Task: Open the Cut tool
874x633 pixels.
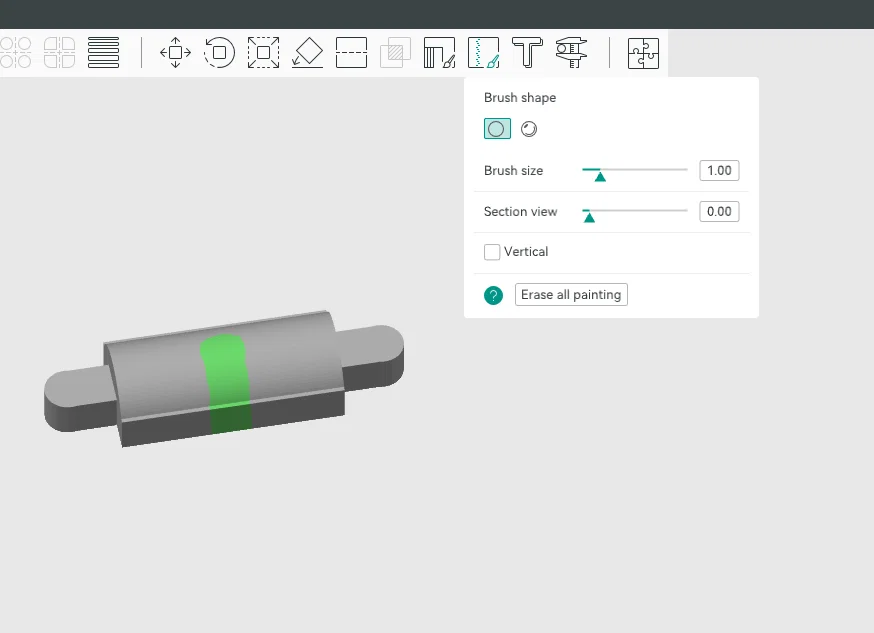Action: [x=352, y=53]
